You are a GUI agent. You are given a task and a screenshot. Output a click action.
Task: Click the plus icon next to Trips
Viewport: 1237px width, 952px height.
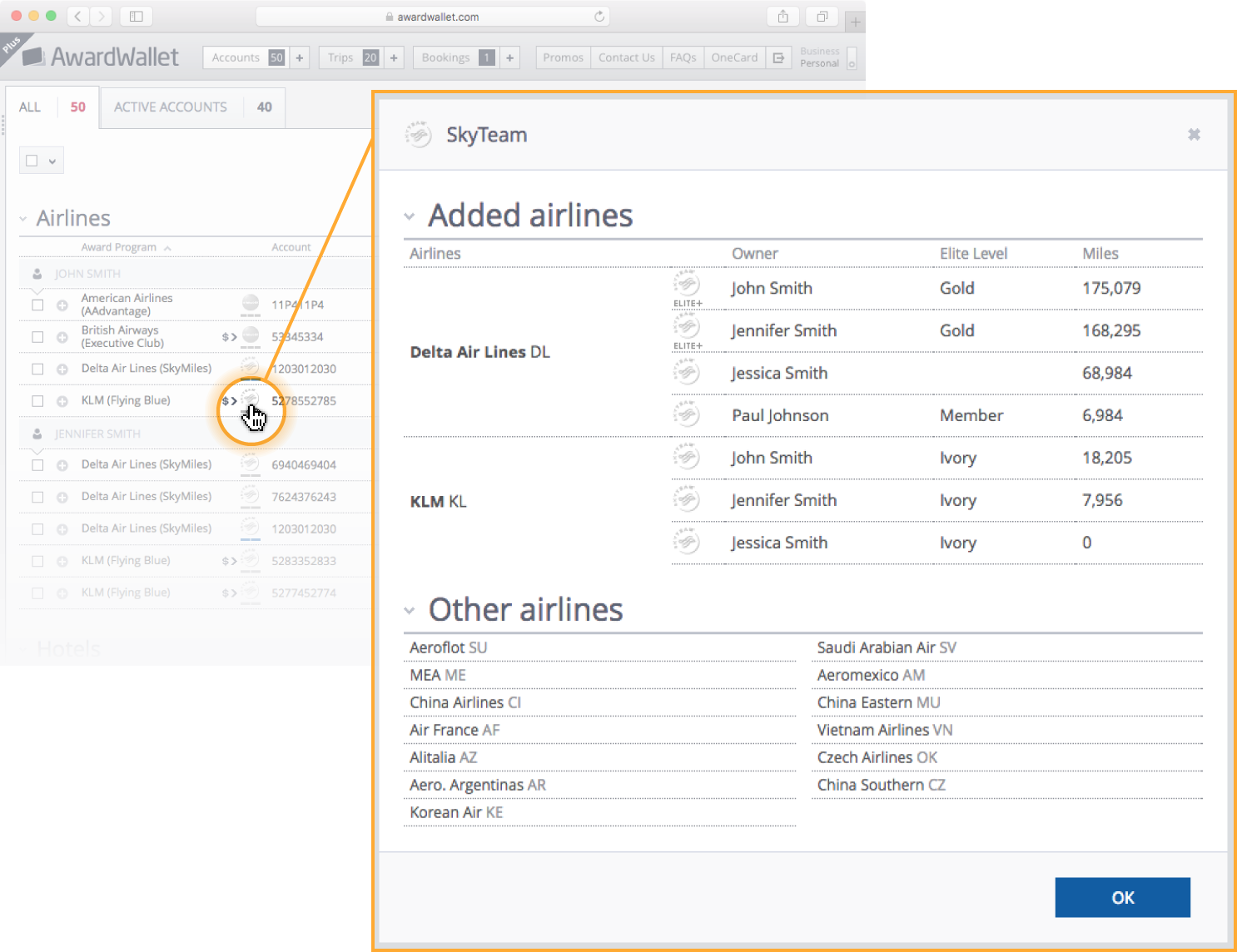(x=394, y=57)
